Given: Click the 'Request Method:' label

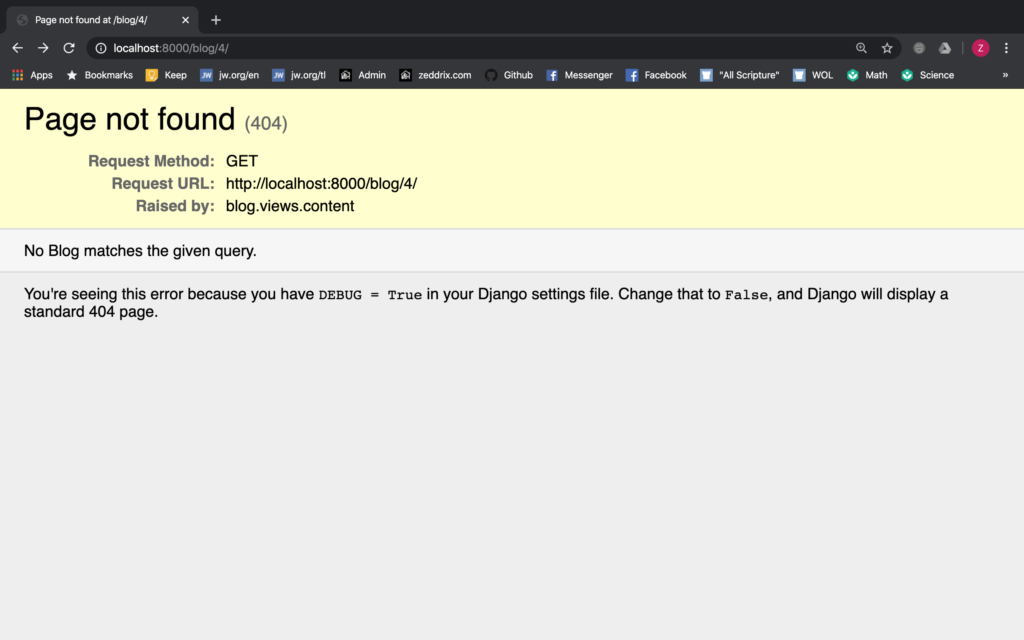Looking at the screenshot, I should pyautogui.click(x=152, y=161).
